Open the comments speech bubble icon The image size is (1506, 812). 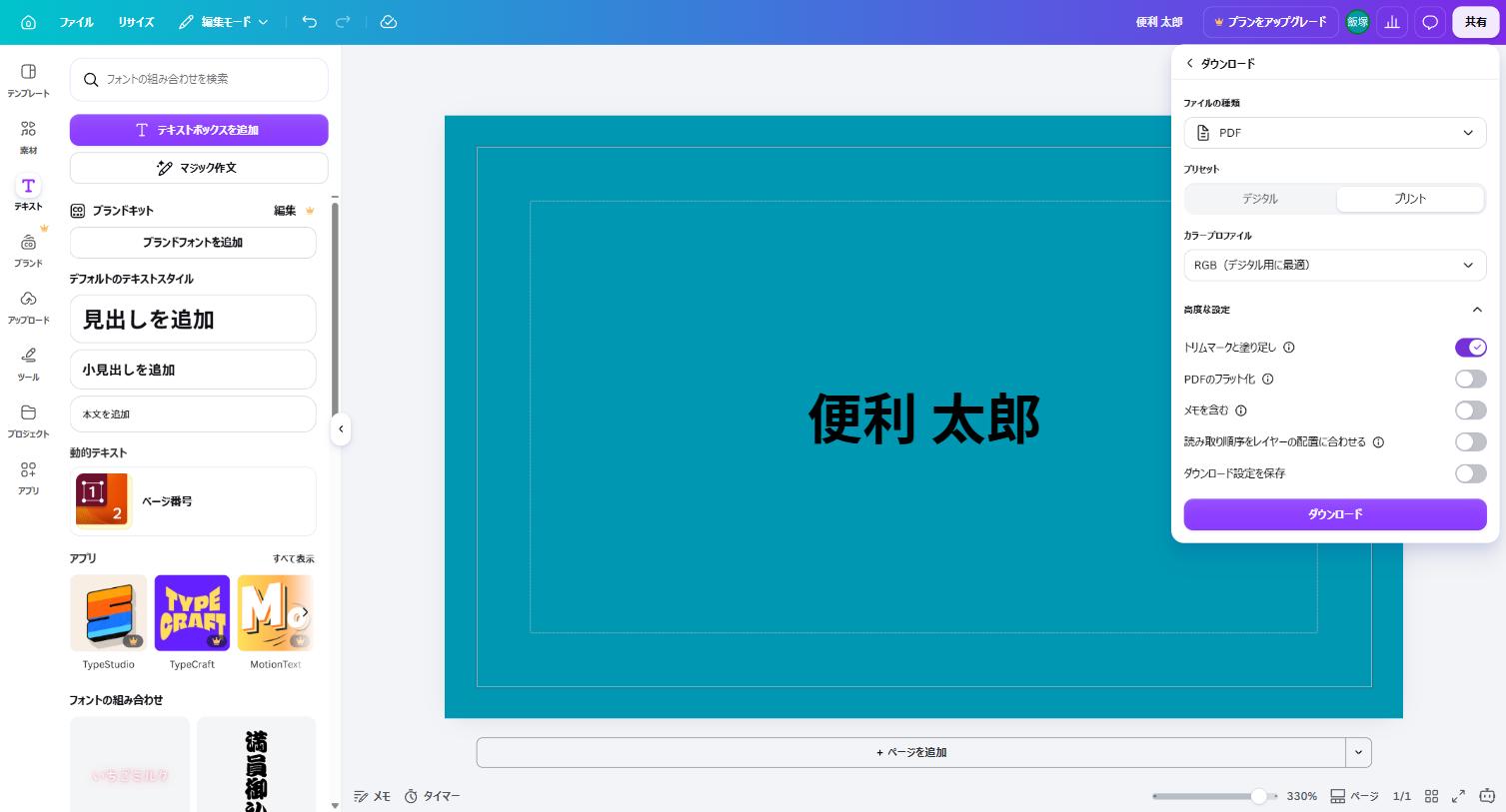coord(1430,22)
